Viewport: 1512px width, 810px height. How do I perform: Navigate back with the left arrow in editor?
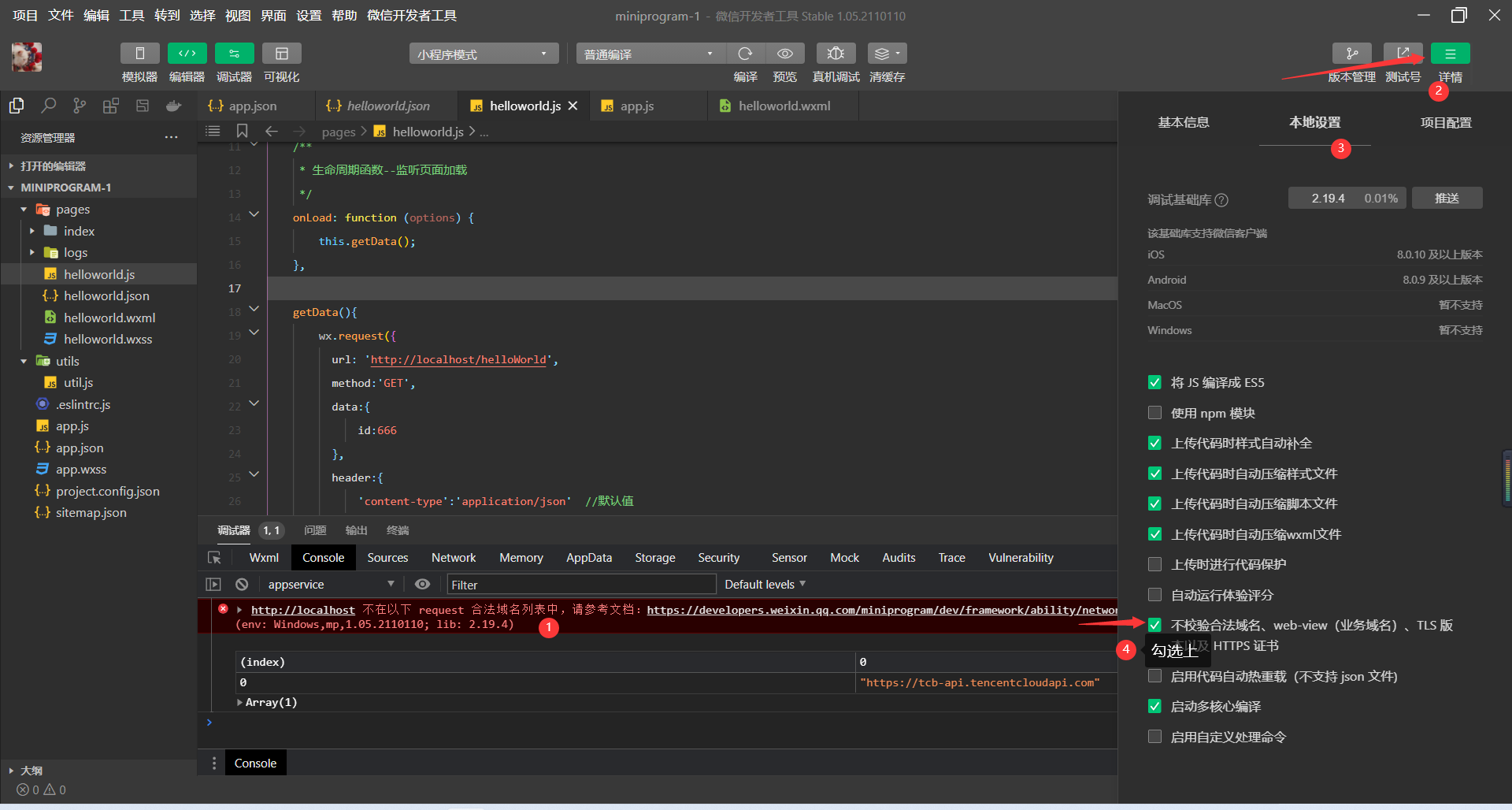(x=272, y=131)
